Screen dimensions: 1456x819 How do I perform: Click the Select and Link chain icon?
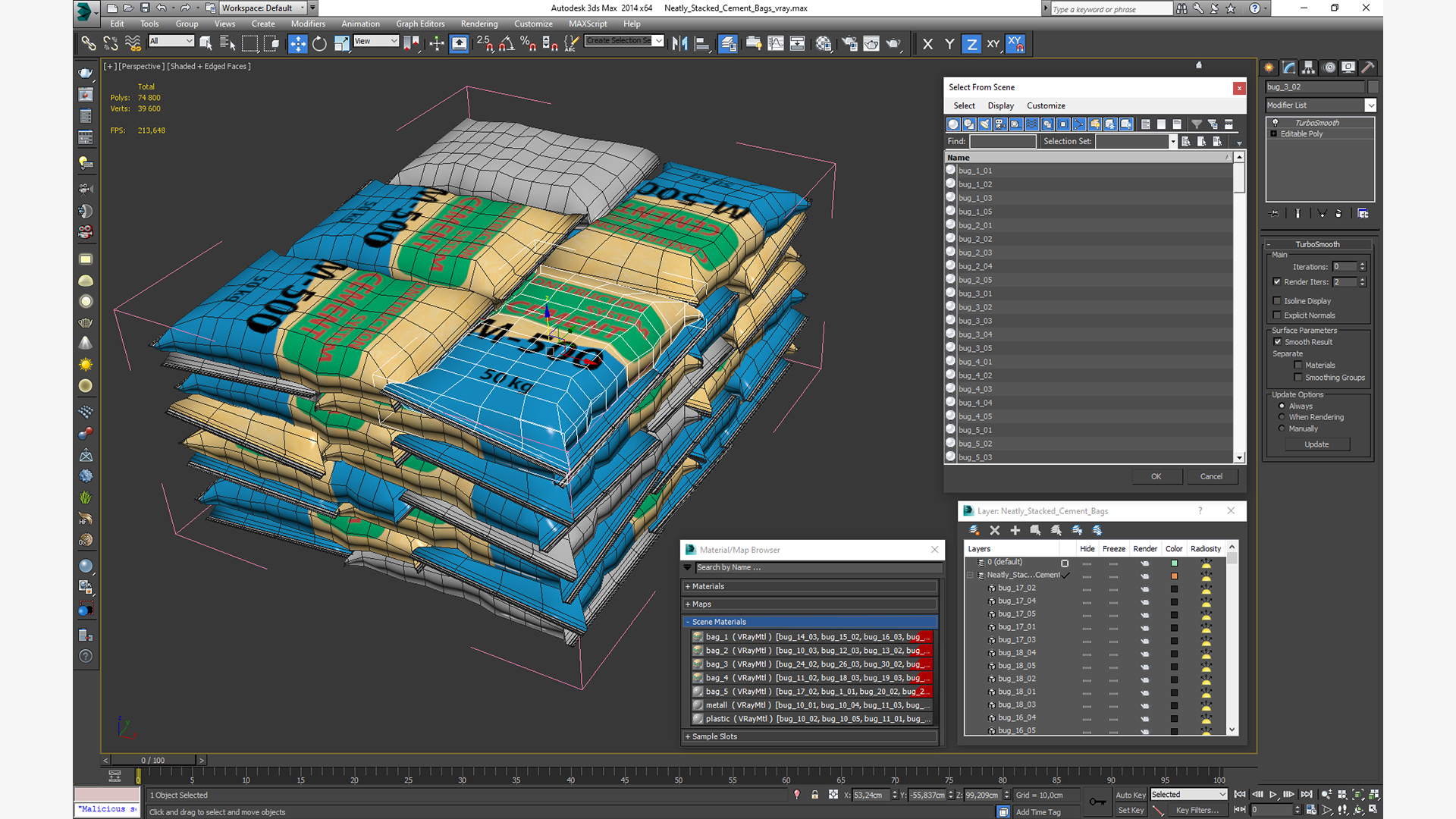pos(89,44)
